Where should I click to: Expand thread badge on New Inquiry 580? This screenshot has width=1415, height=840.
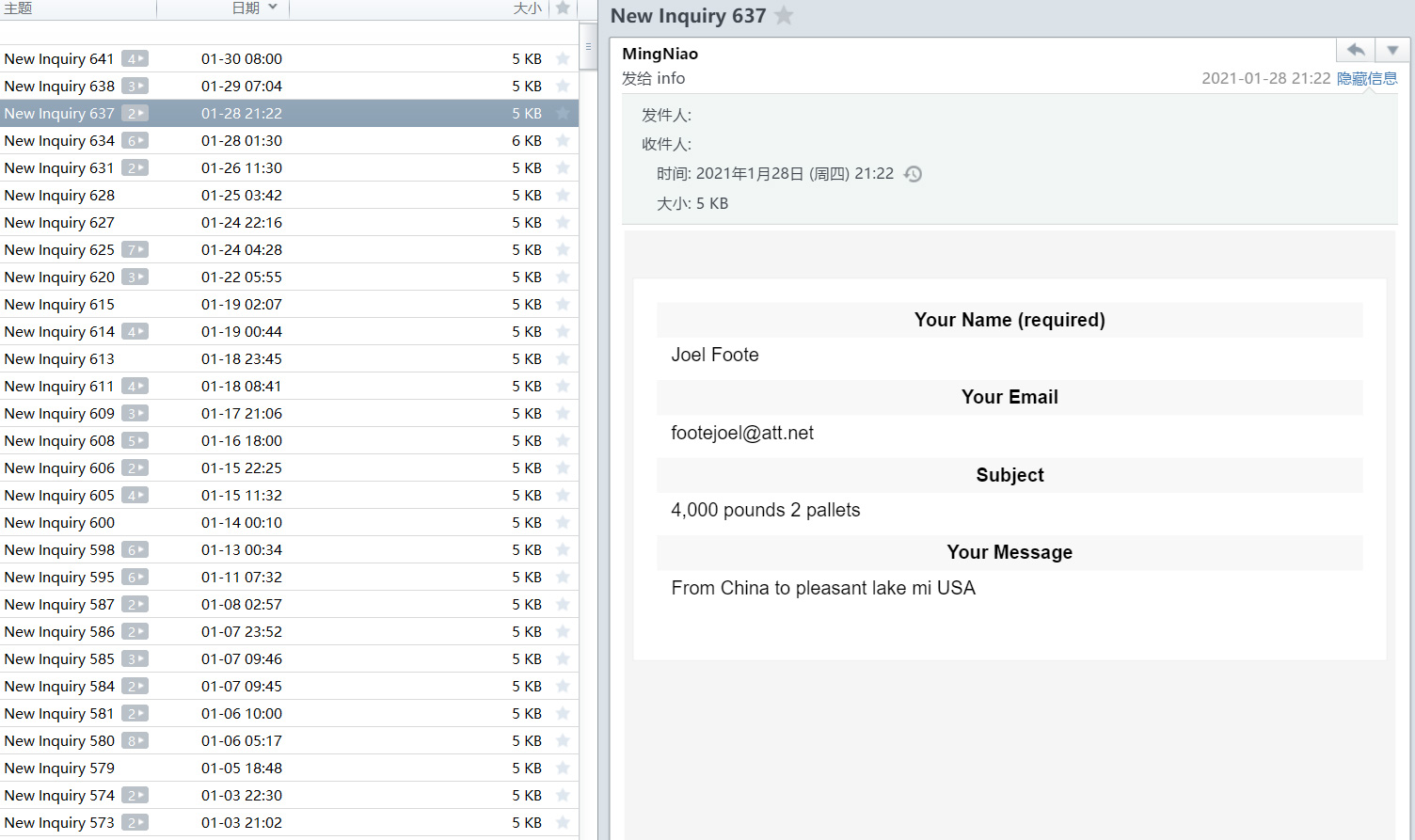pyautogui.click(x=135, y=741)
